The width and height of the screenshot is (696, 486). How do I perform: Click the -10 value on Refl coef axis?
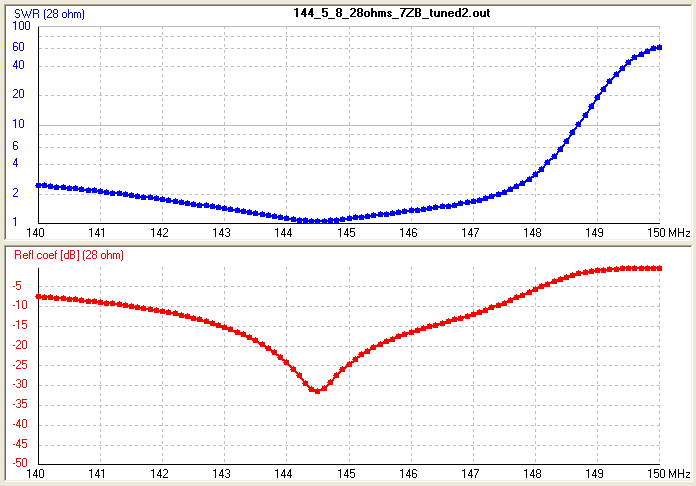[x=20, y=305]
